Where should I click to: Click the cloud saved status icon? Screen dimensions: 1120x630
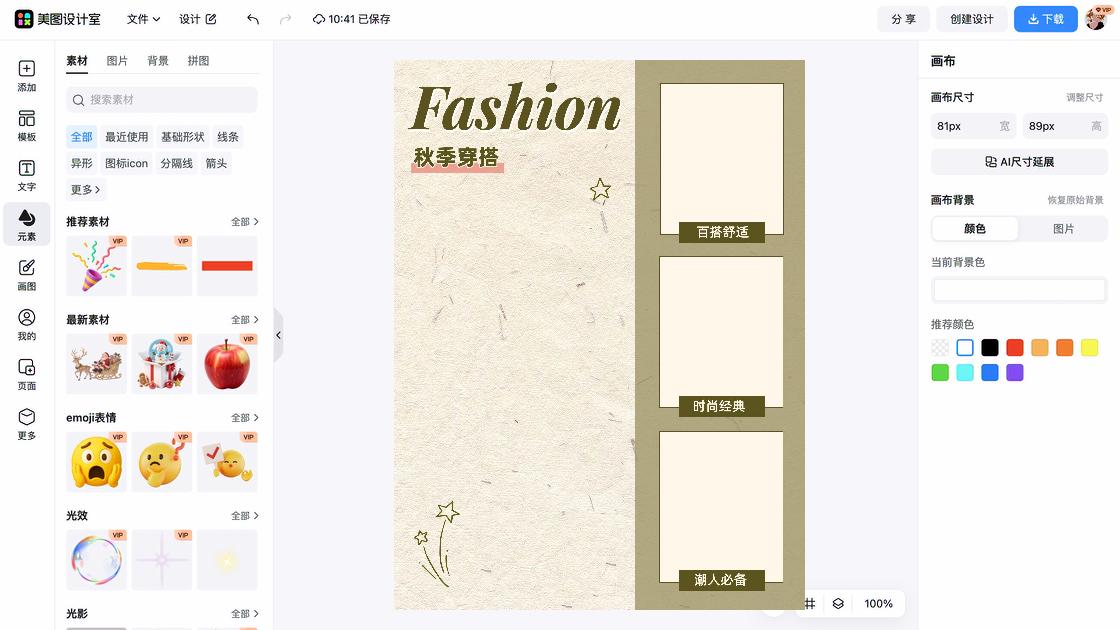tap(319, 19)
